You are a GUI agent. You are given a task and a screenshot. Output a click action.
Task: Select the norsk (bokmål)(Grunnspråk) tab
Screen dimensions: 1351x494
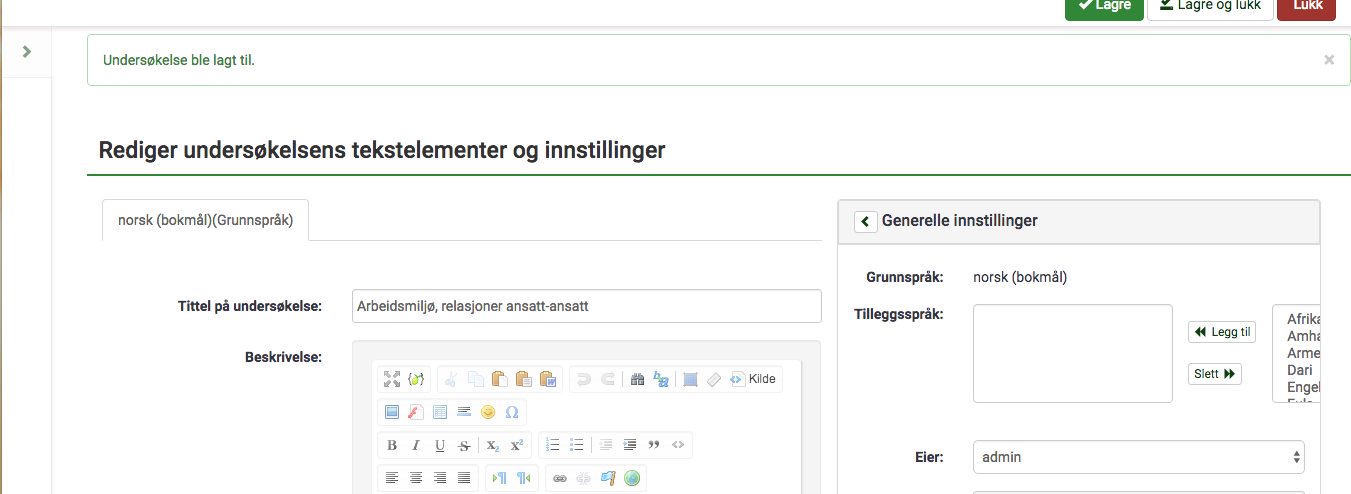coord(205,220)
